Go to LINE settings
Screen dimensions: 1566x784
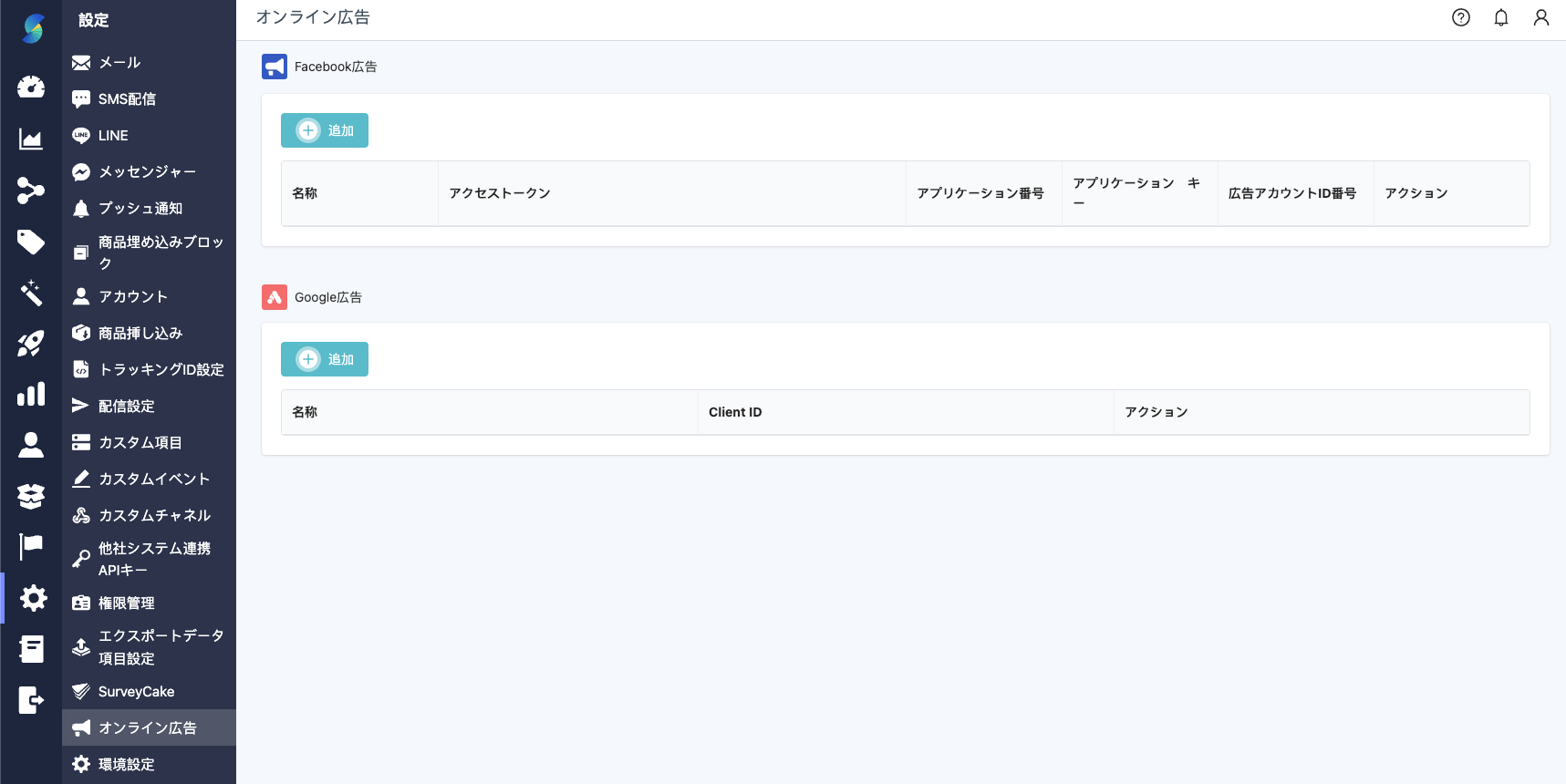[113, 136]
